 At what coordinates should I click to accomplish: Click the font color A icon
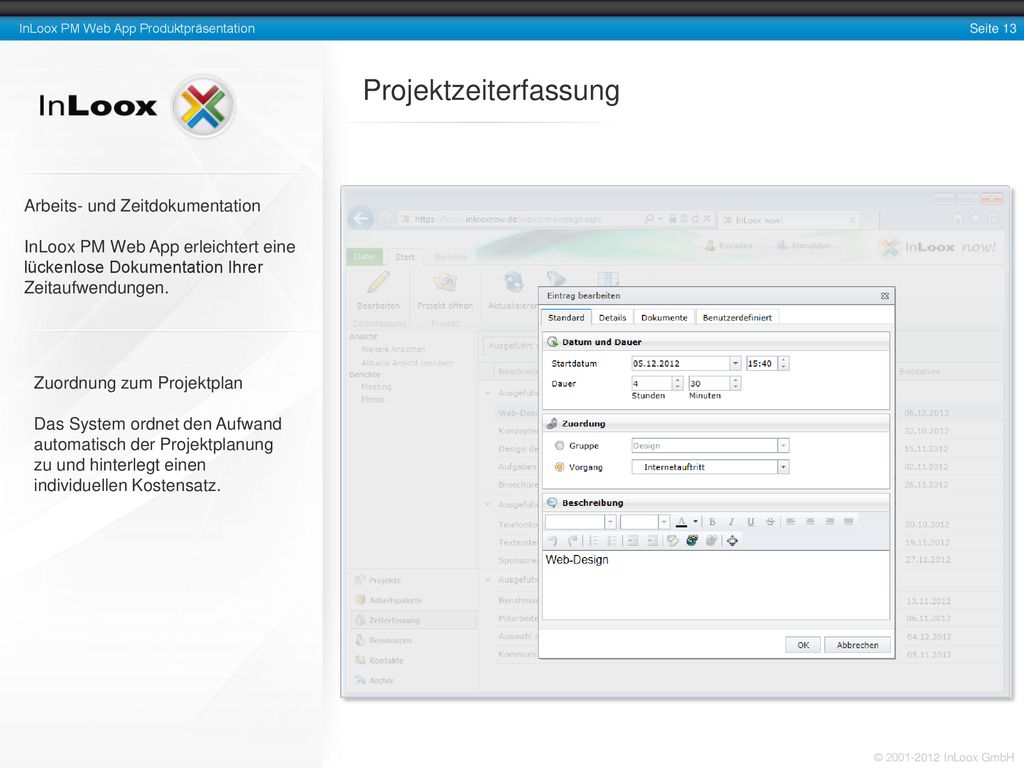click(681, 522)
